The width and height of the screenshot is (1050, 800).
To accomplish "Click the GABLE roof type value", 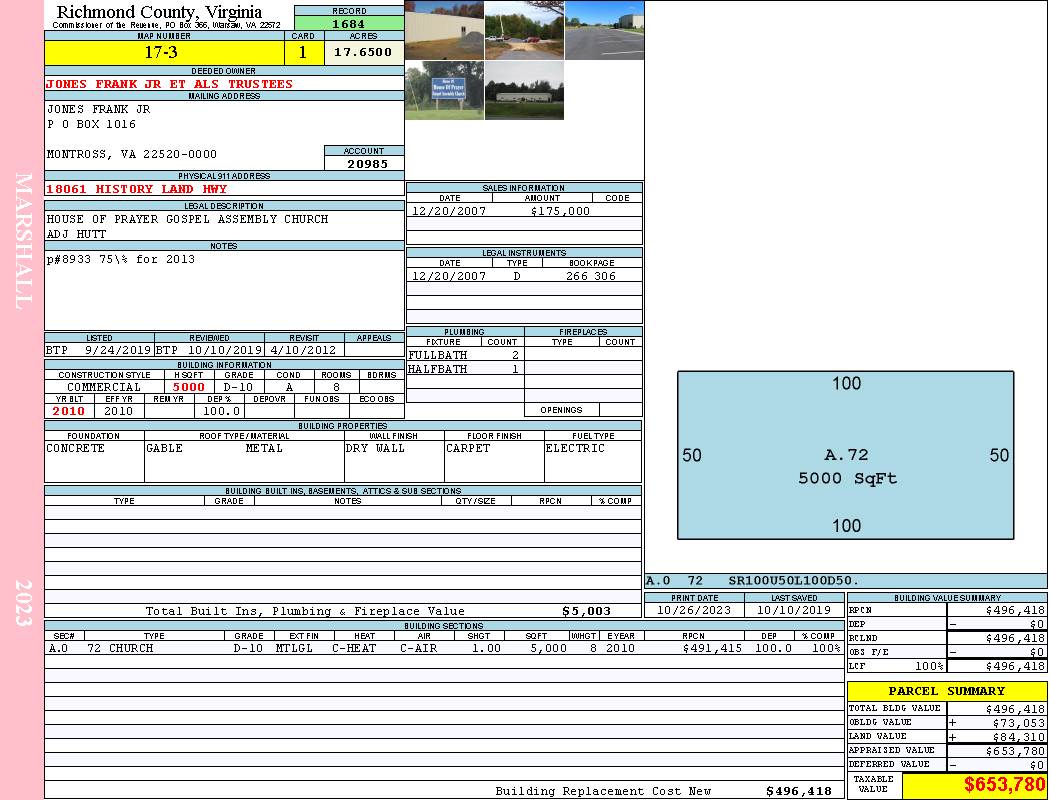I will (x=164, y=449).
